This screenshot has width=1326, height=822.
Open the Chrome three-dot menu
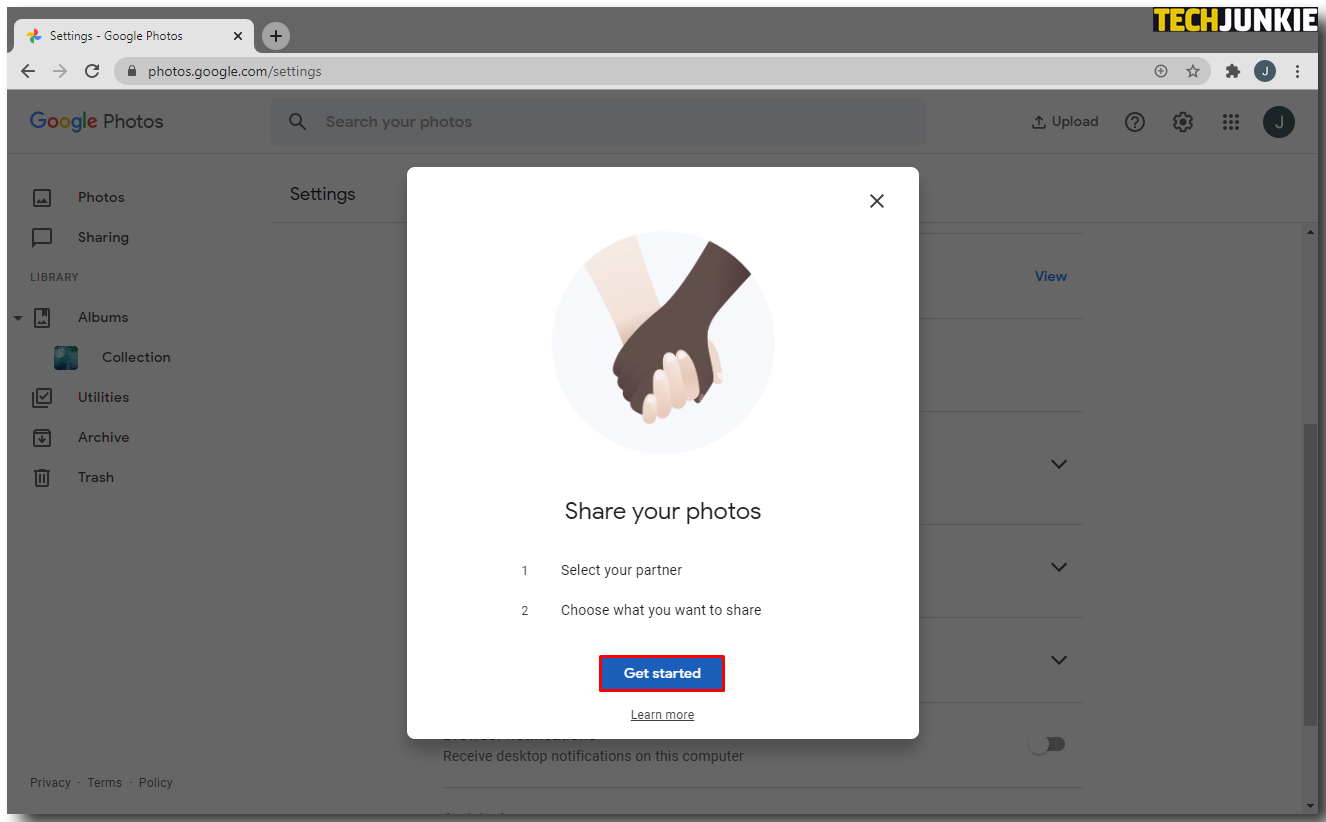[1298, 71]
